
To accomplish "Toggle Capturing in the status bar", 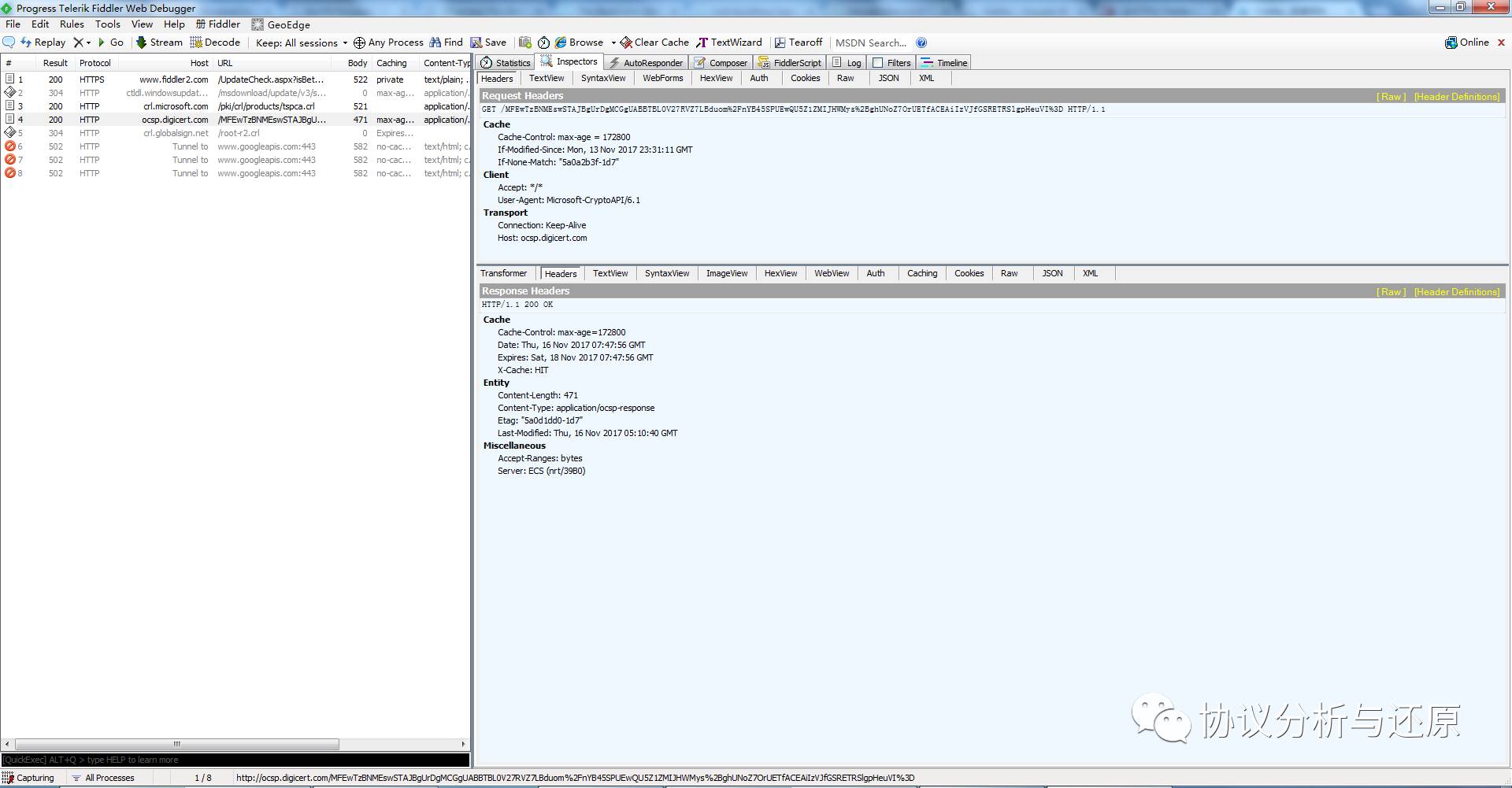I will [x=29, y=778].
